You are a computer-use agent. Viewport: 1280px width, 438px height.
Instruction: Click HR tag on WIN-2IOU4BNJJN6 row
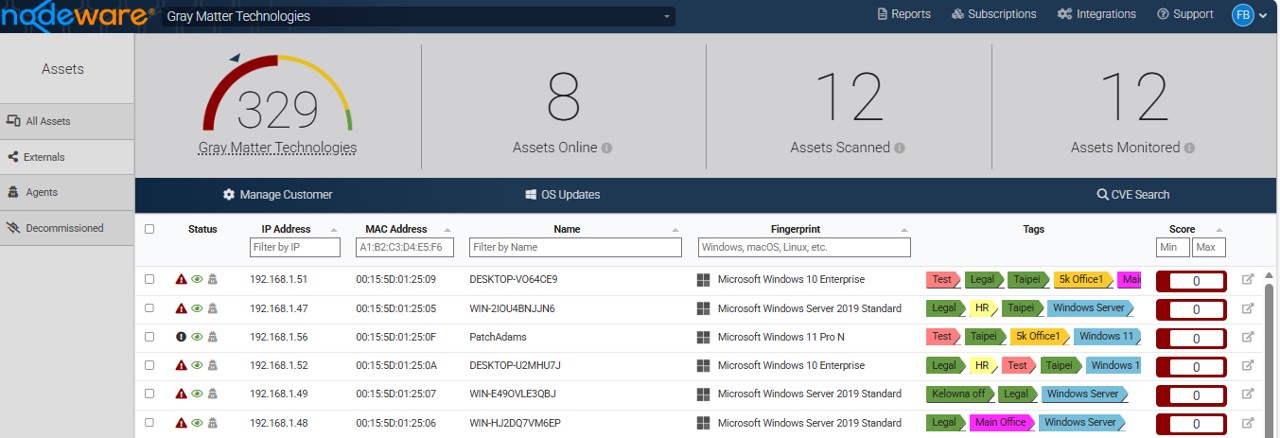983,309
